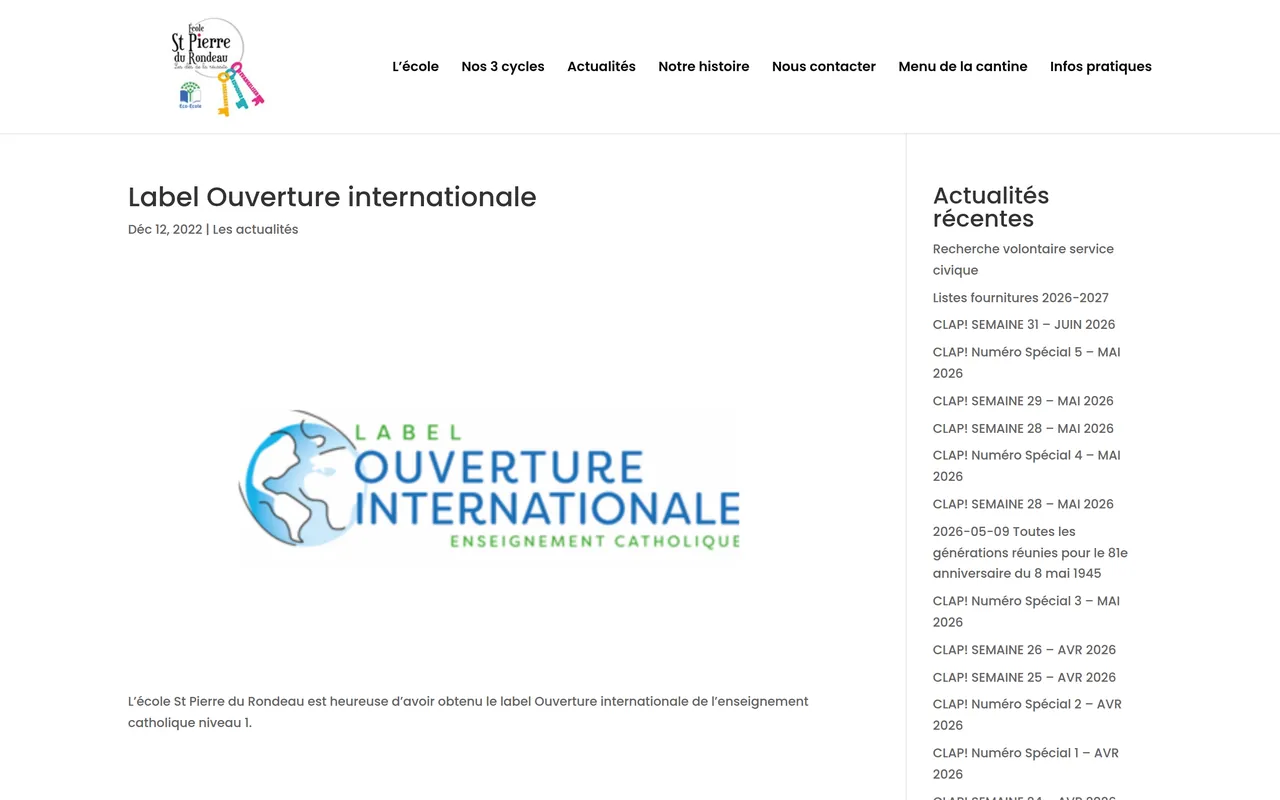Click the Les actualités category link
This screenshot has height=800, width=1280.
(x=255, y=229)
